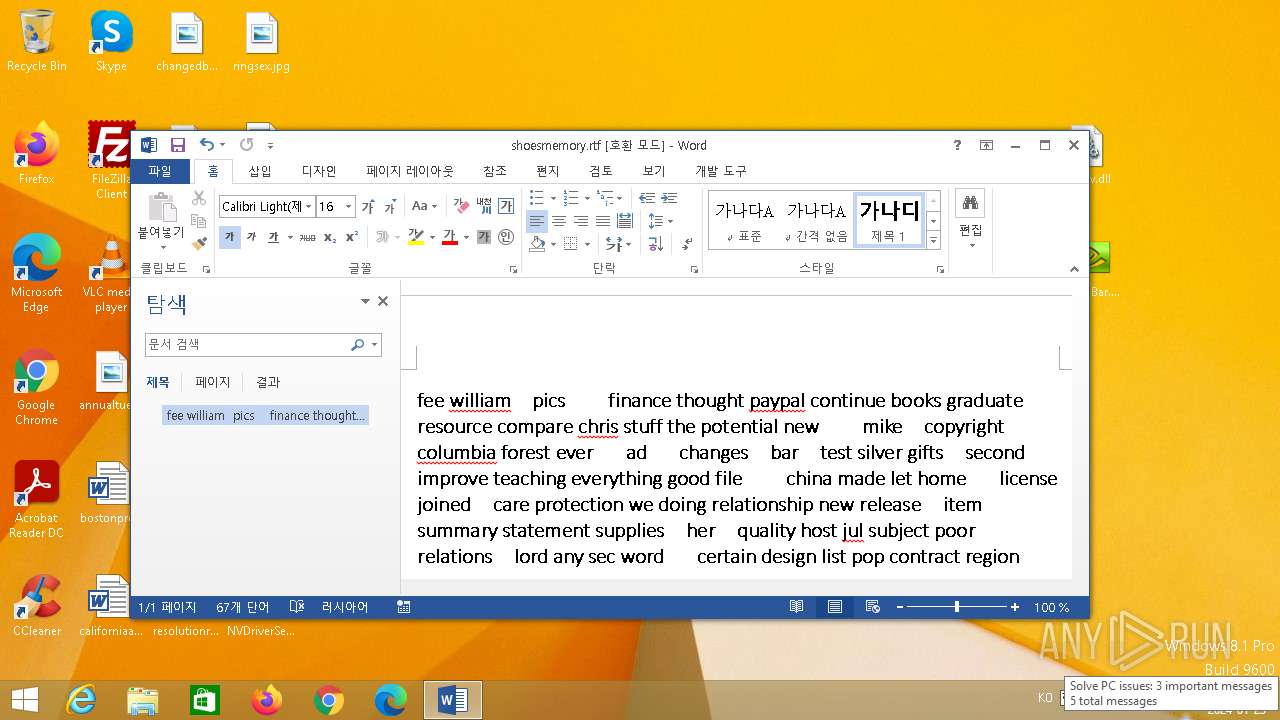Click the distributed alignment icon
The width and height of the screenshot is (1280, 720).
[625, 221]
